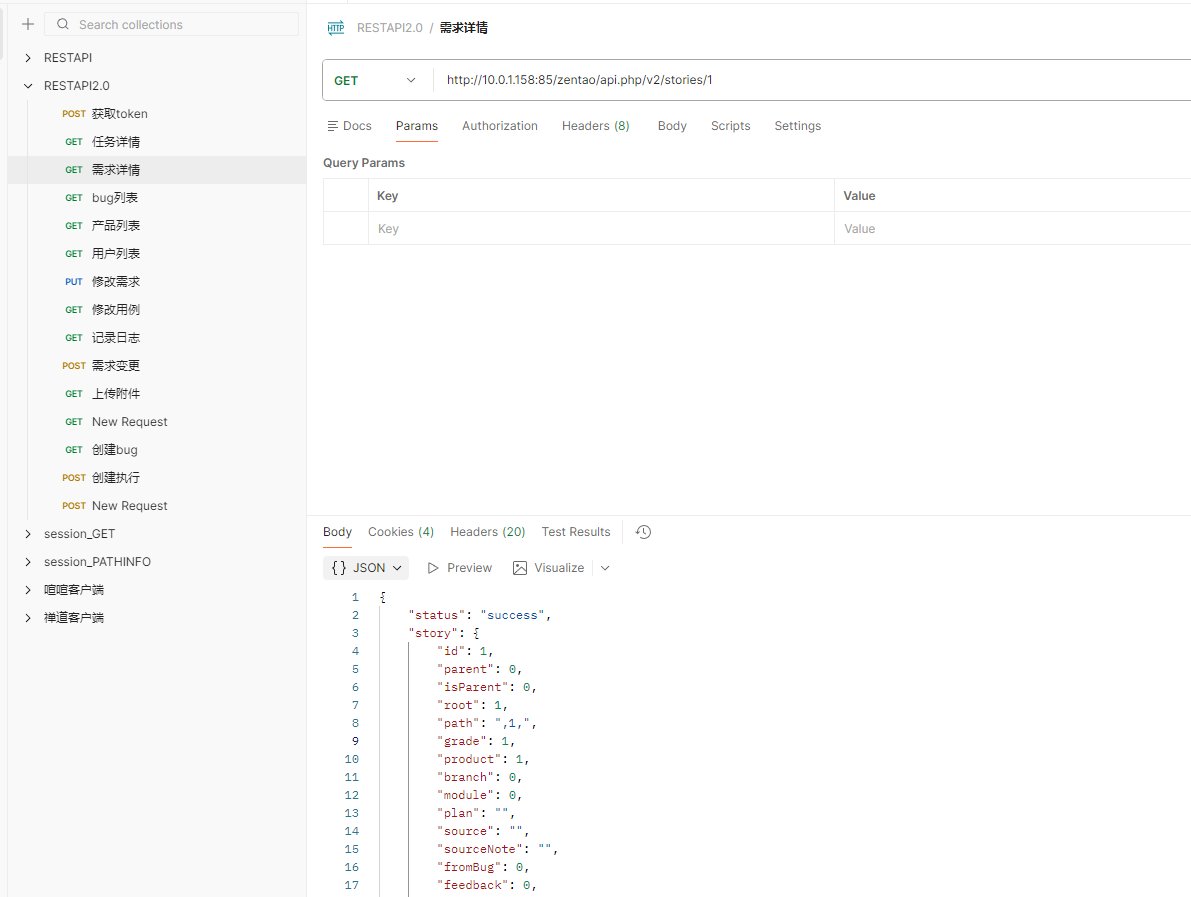1191x897 pixels.
Task: Expand the 喧喧客户端 collection
Action: pos(28,590)
